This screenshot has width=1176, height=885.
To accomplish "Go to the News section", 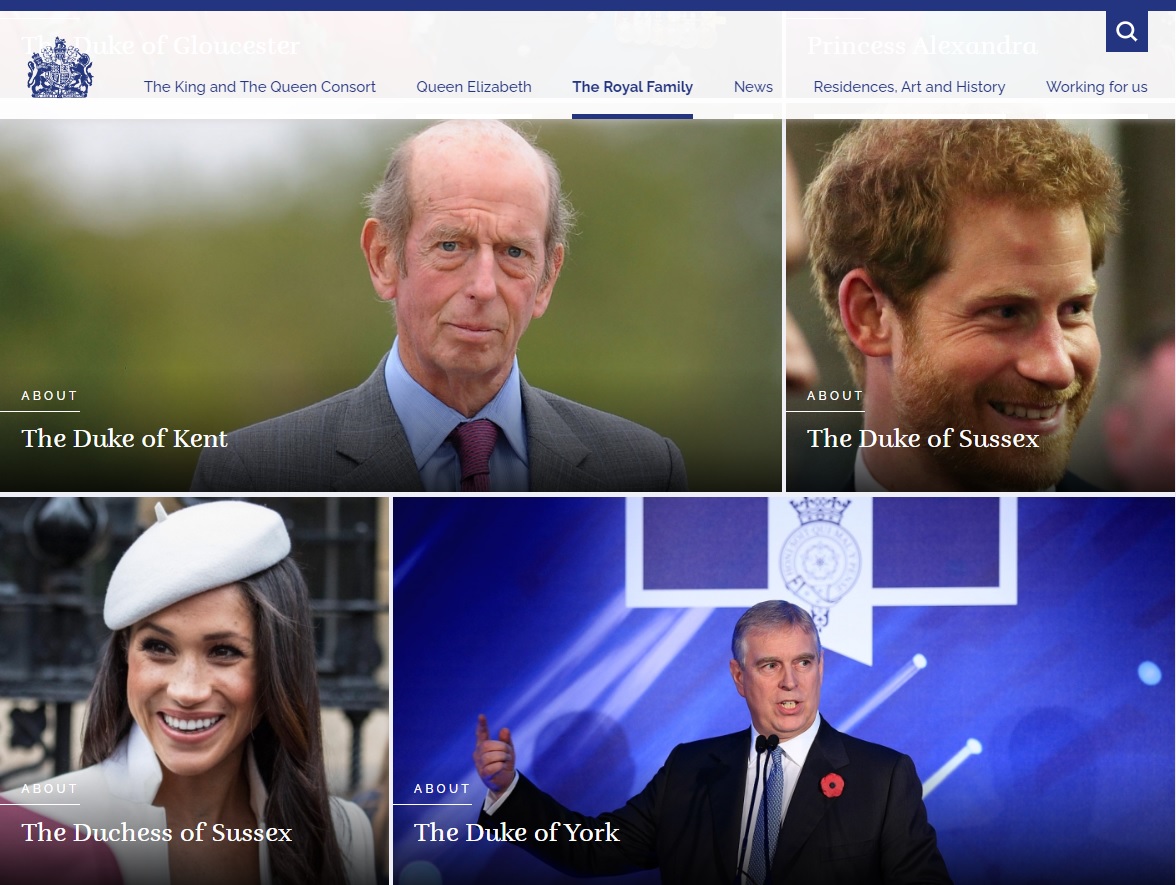I will pyautogui.click(x=753, y=87).
